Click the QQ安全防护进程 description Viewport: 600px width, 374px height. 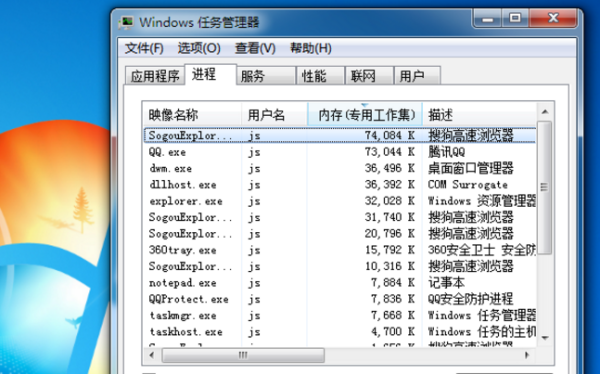click(470, 299)
